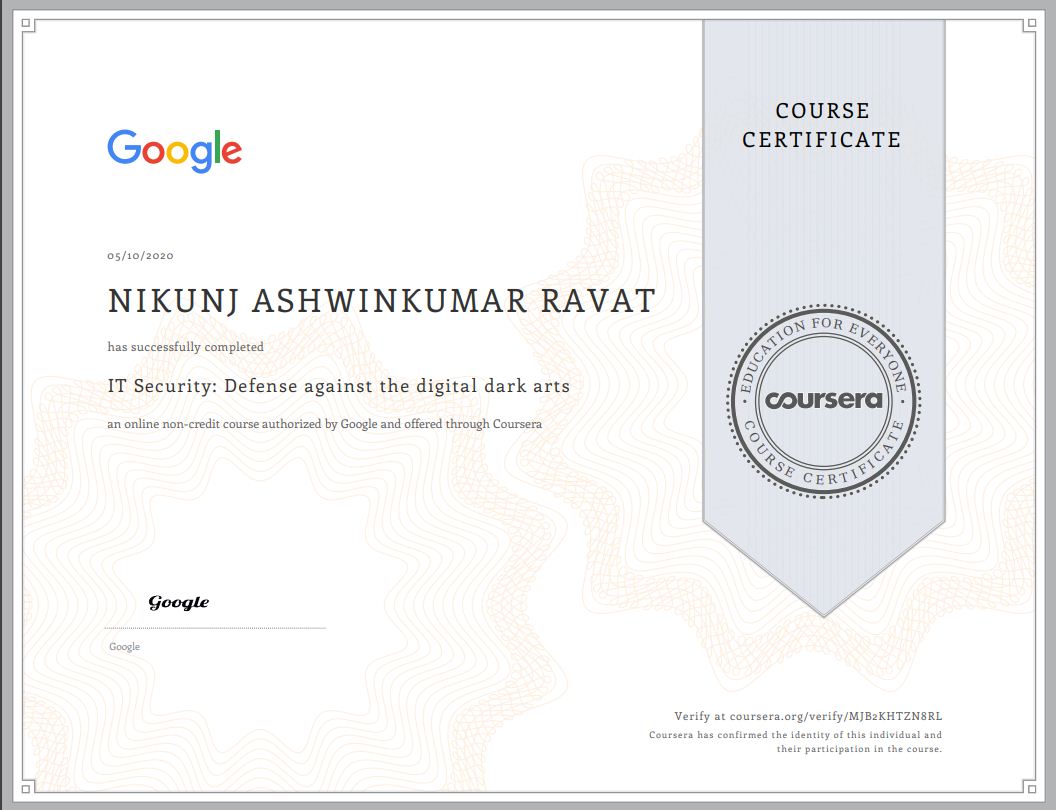
Task: Click the online non-credit course description line
Action: coord(325,424)
